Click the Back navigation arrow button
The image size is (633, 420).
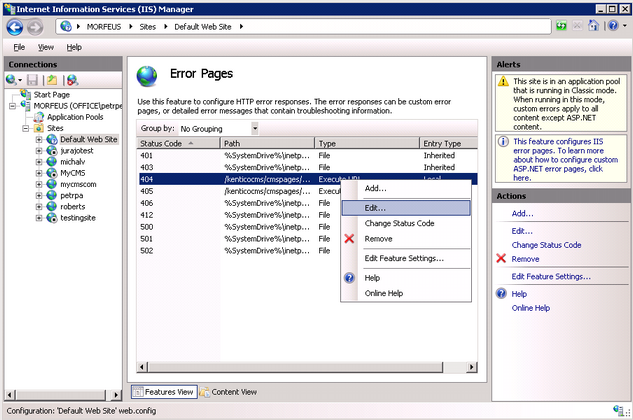pyautogui.click(x=15, y=27)
